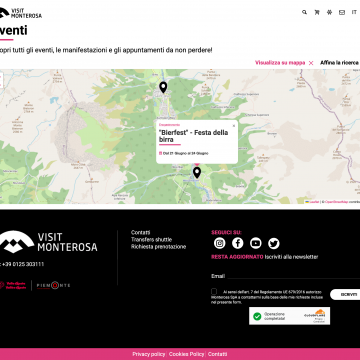360x360 pixels.
Task: Open the Twitter icon in footer
Action: click(x=274, y=243)
